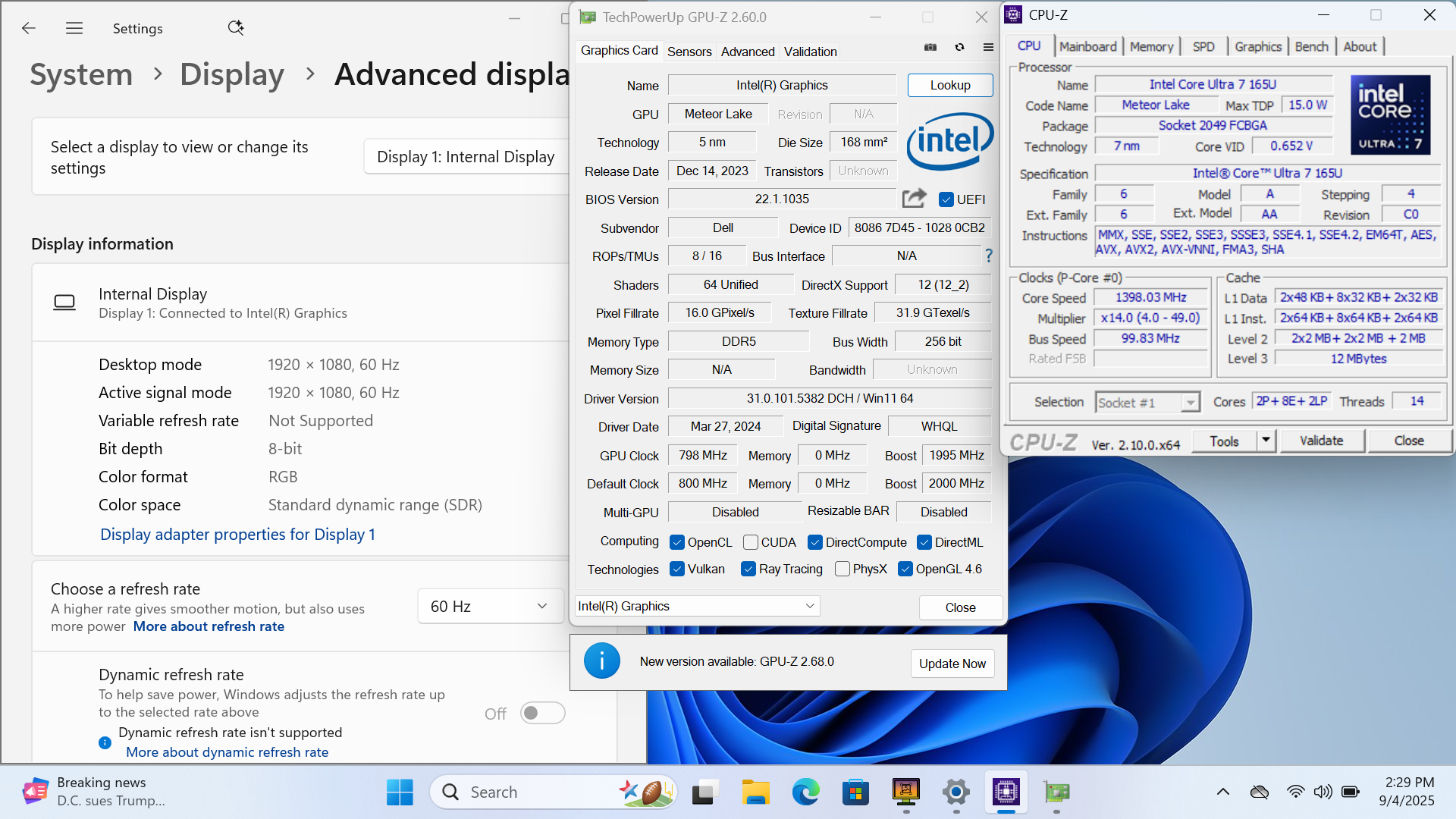Click the Wi-Fi icon in system tray

click(1295, 792)
